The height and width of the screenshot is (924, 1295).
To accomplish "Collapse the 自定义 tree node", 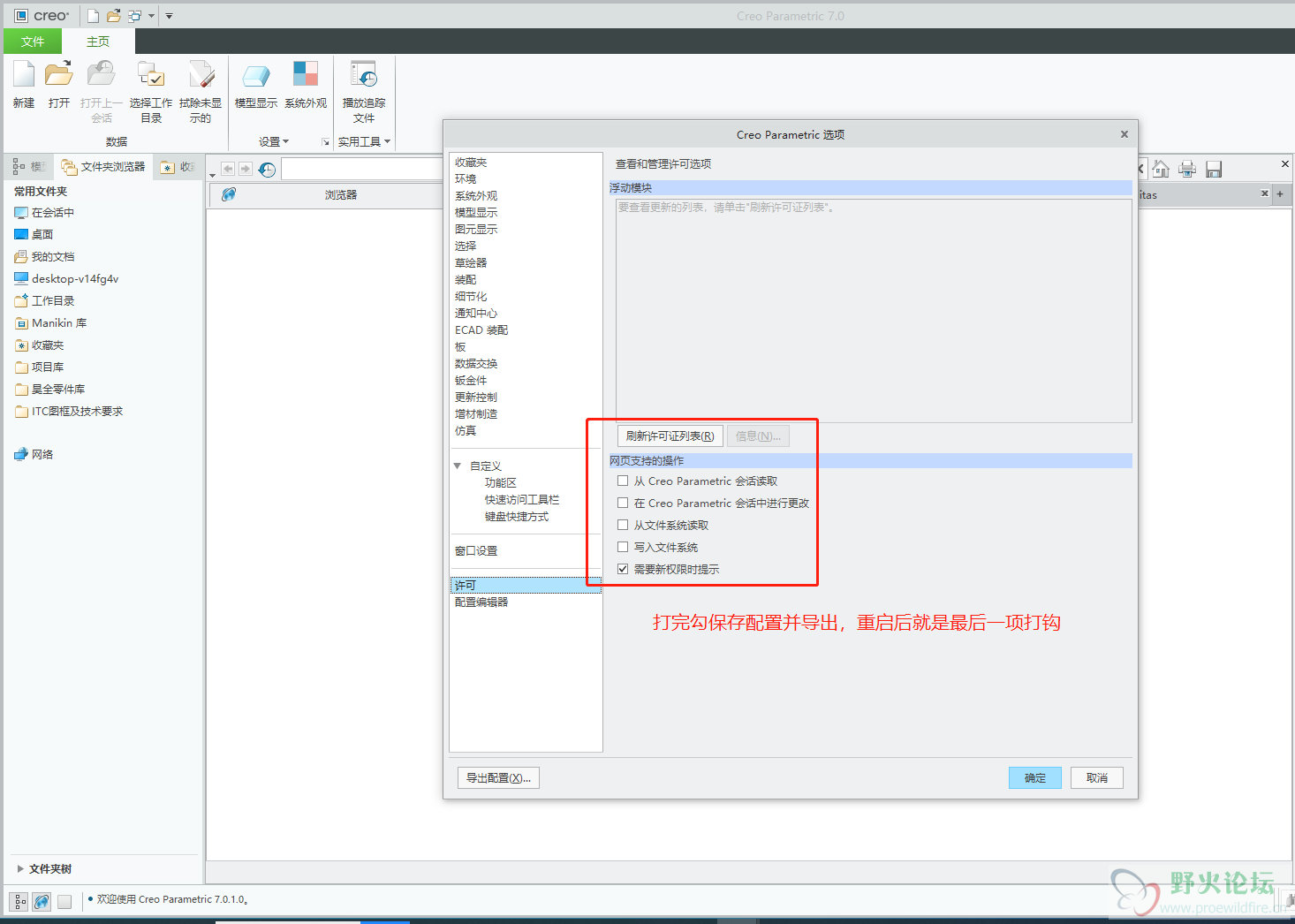I will click(x=458, y=466).
